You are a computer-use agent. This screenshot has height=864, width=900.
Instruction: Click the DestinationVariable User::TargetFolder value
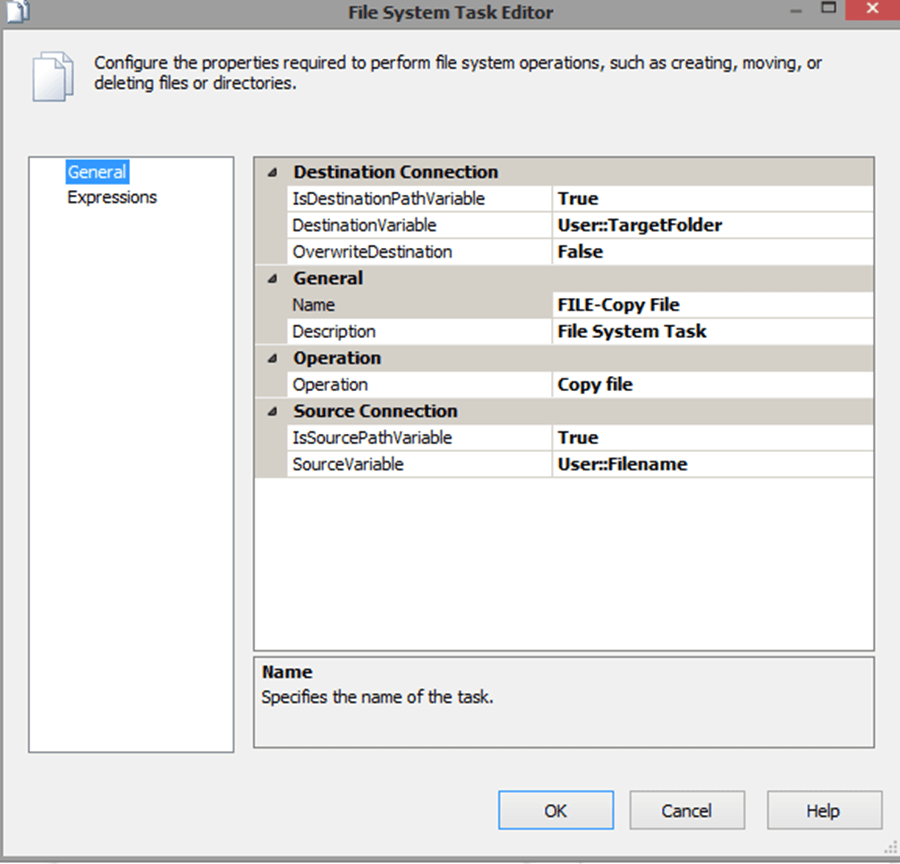tap(711, 225)
